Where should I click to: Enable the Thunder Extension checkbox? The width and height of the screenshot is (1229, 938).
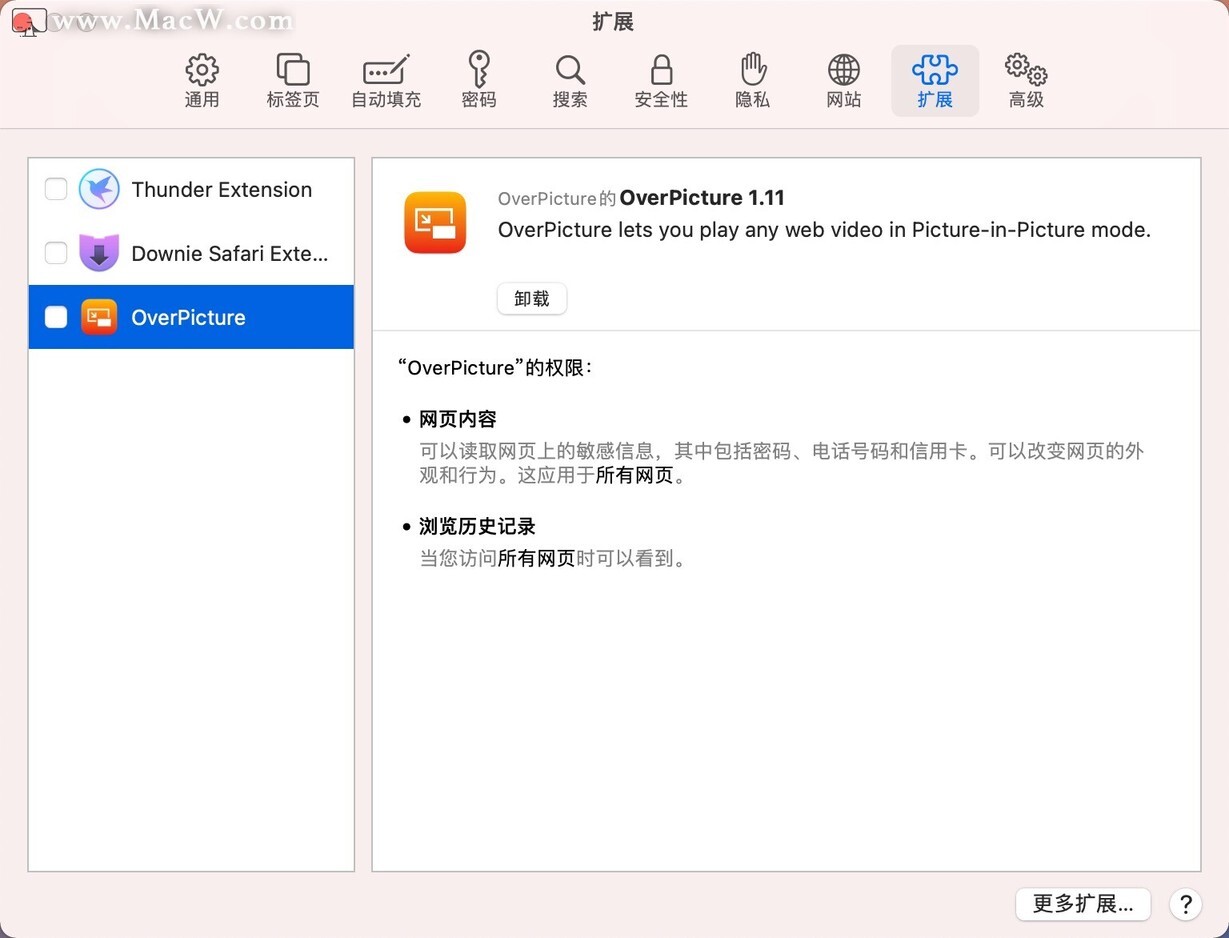(x=56, y=189)
